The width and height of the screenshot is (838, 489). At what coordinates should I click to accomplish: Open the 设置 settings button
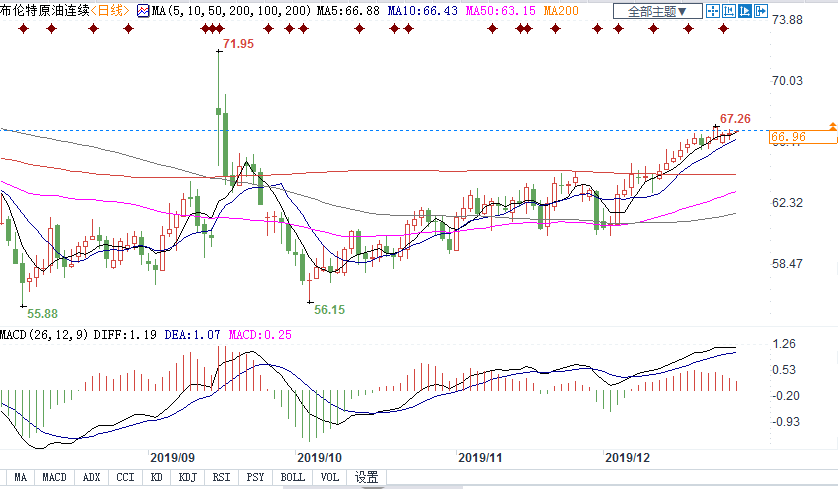tap(367, 478)
